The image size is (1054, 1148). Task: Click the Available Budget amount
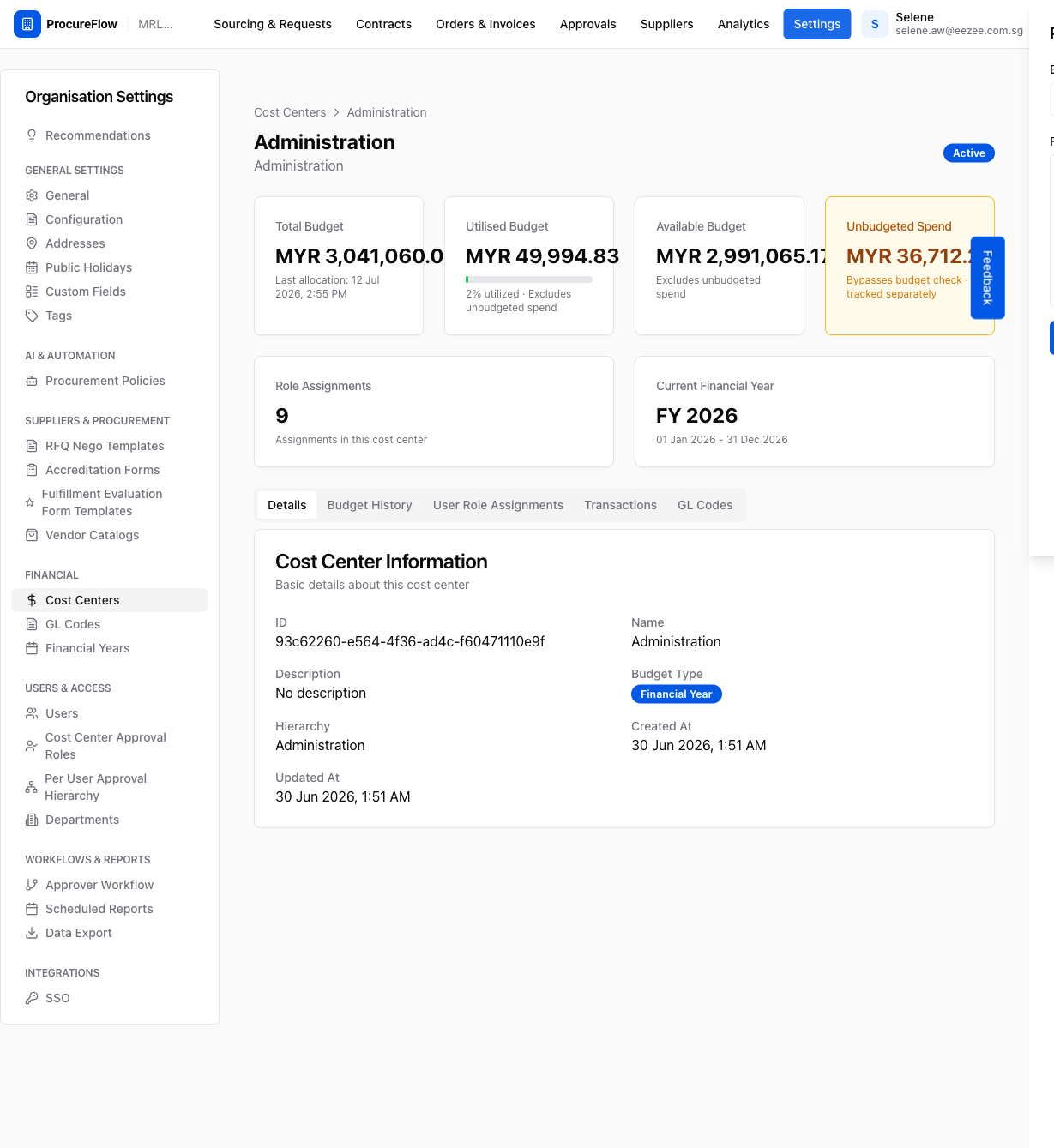743,256
